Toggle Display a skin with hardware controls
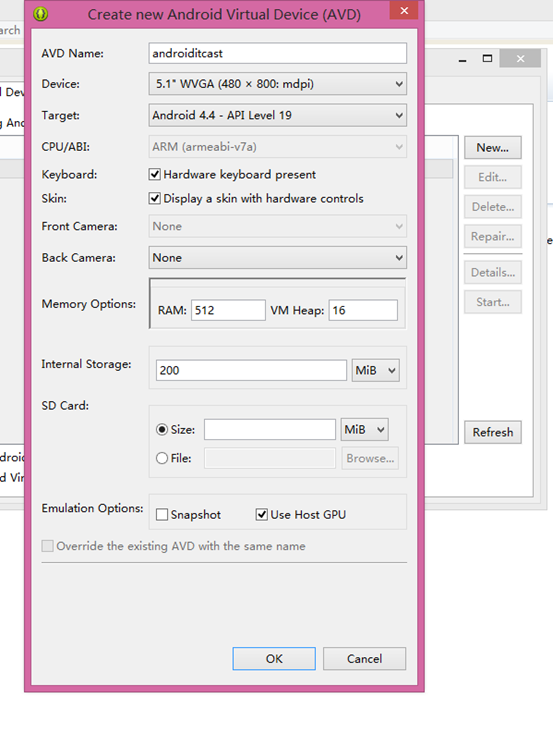This screenshot has width=553, height=747. click(x=154, y=198)
